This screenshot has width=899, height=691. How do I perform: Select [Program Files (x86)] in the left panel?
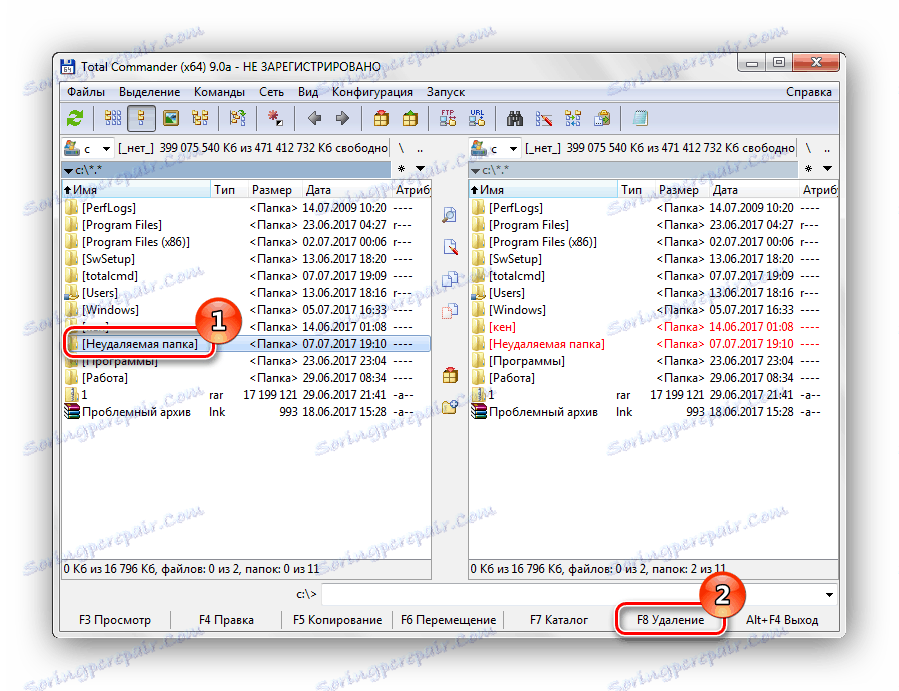pos(247,242)
